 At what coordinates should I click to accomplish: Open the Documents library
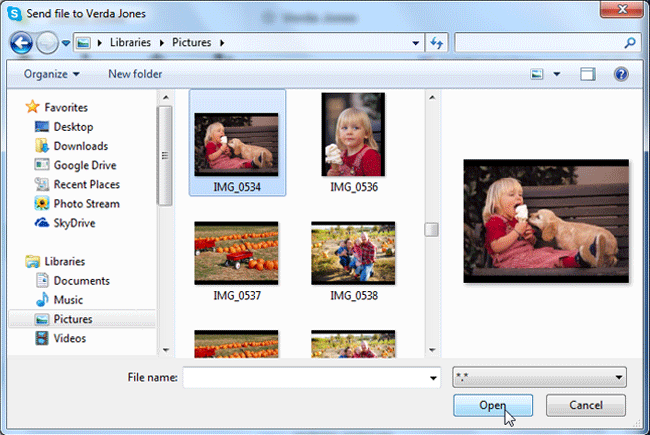(82, 281)
